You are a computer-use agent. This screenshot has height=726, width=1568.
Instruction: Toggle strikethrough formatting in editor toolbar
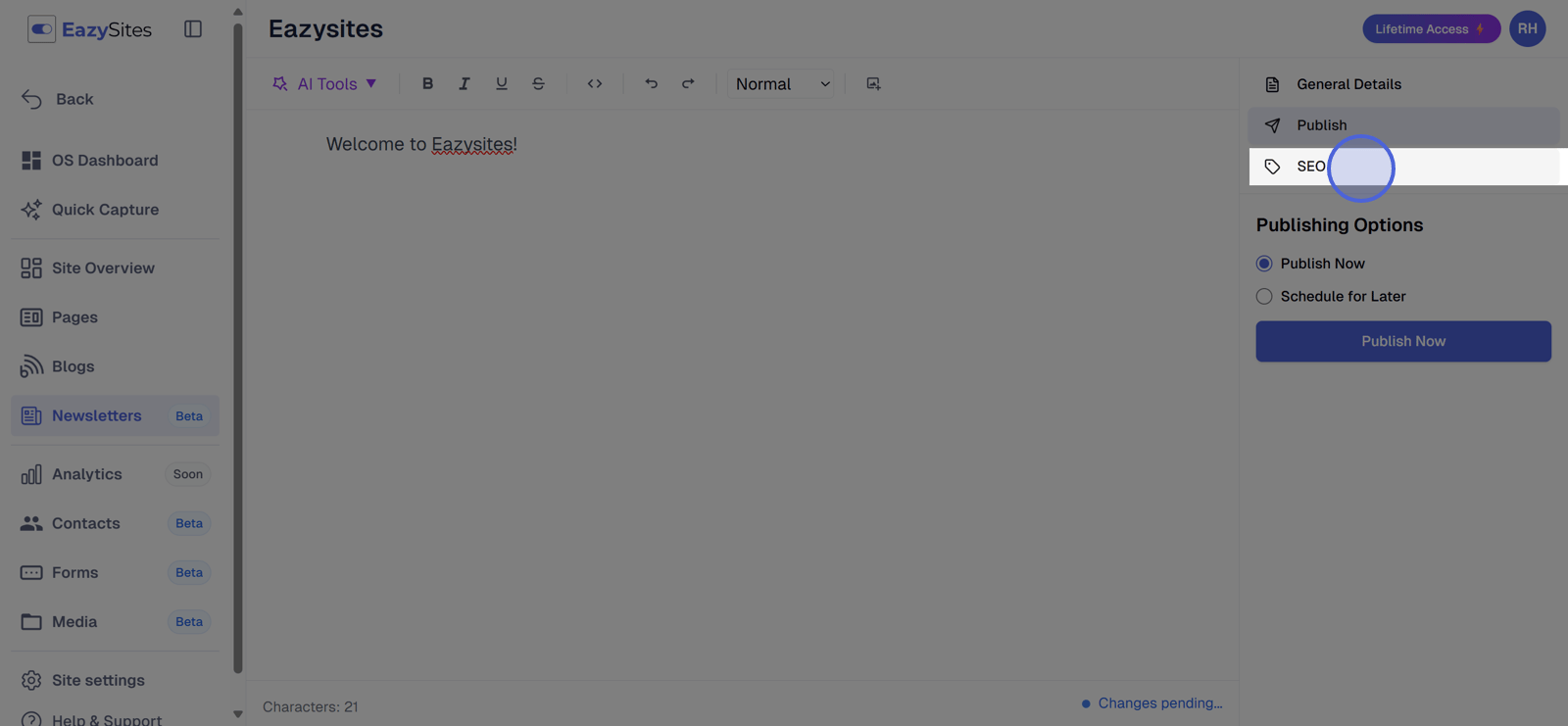(538, 84)
